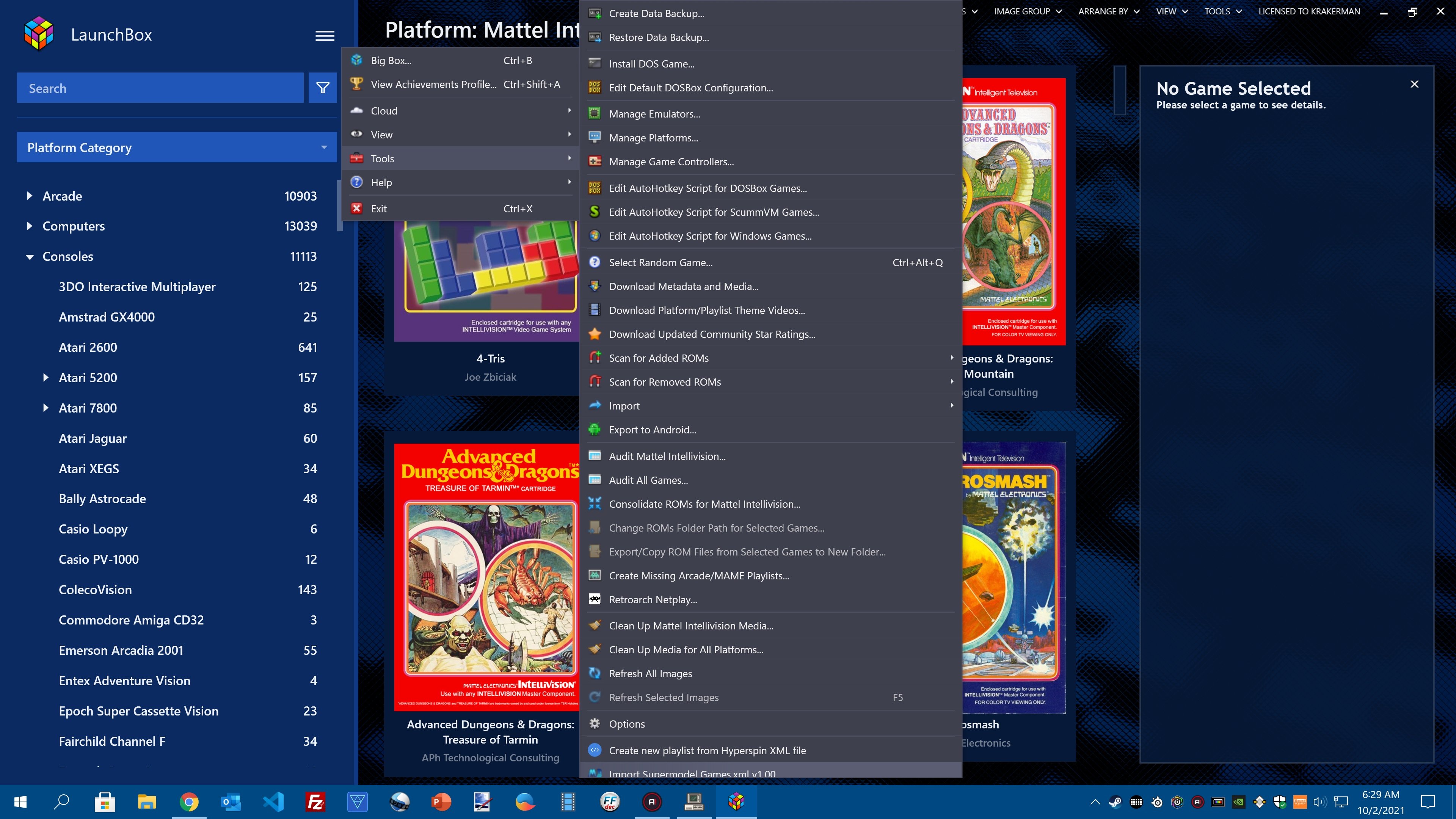
Task: Click the Select Random Game icon
Action: (x=595, y=262)
